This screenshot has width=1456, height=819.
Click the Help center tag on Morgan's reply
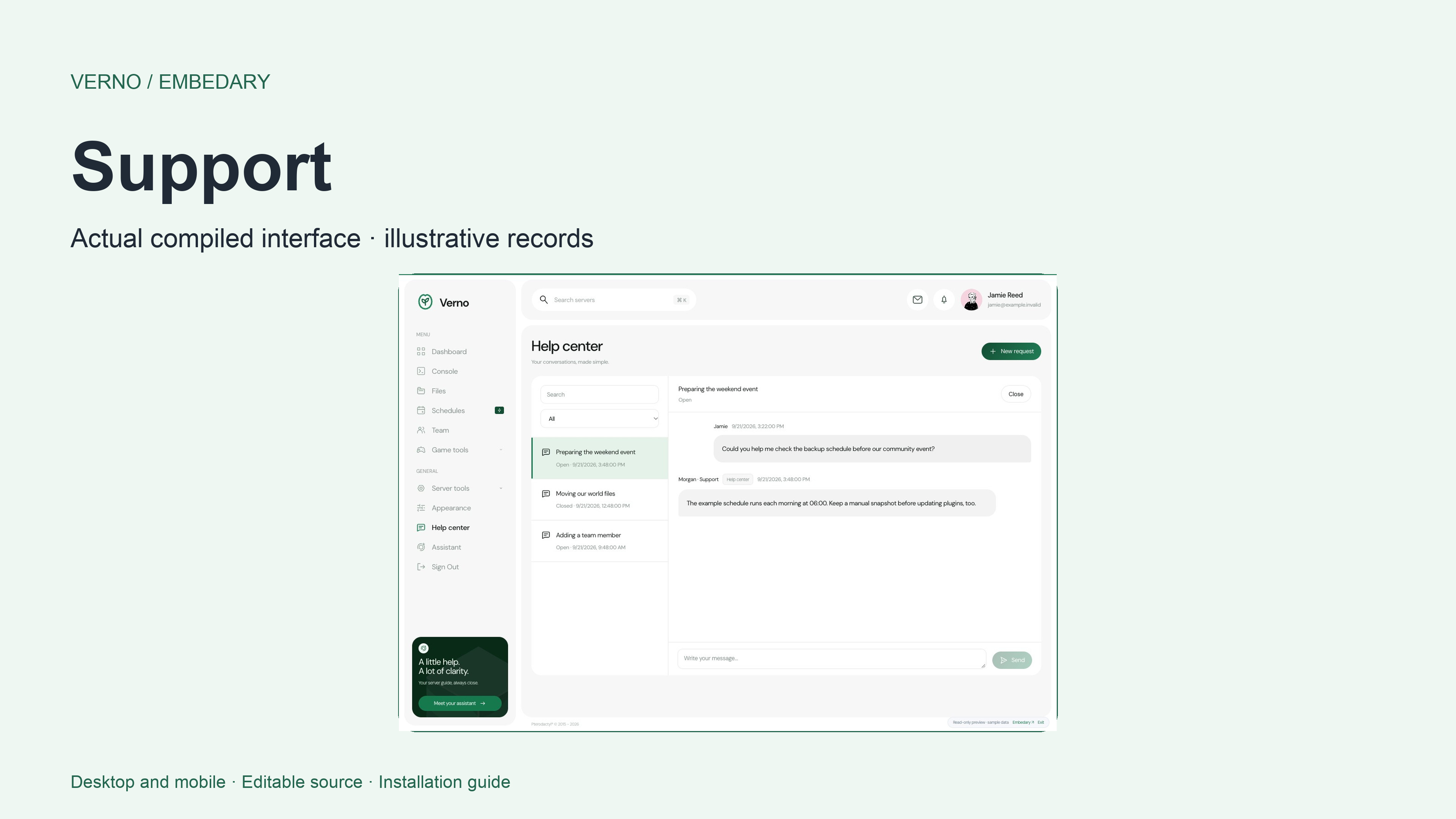click(x=737, y=479)
